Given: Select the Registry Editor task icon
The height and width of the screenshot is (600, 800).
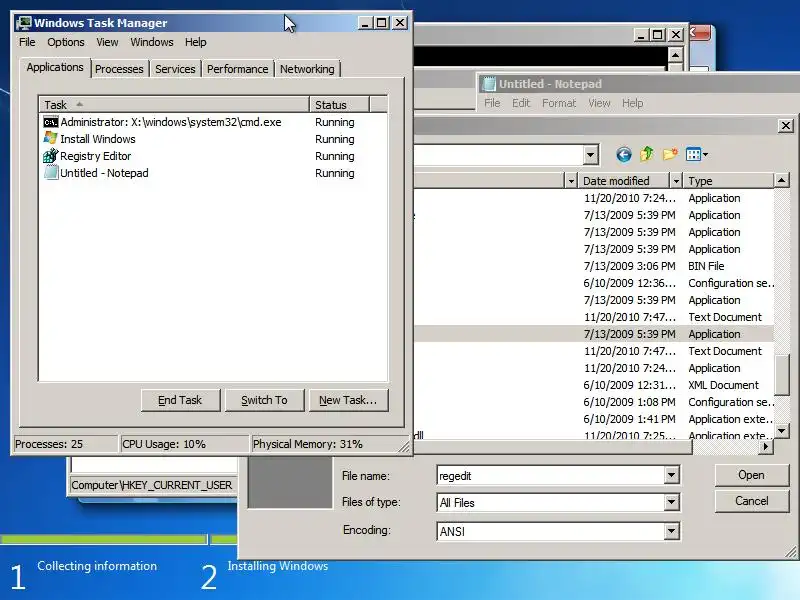Looking at the screenshot, I should [51, 156].
